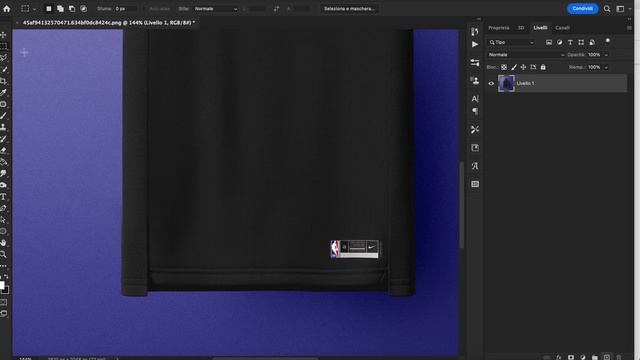Open the Adjustments sliders panel icon

(475, 62)
